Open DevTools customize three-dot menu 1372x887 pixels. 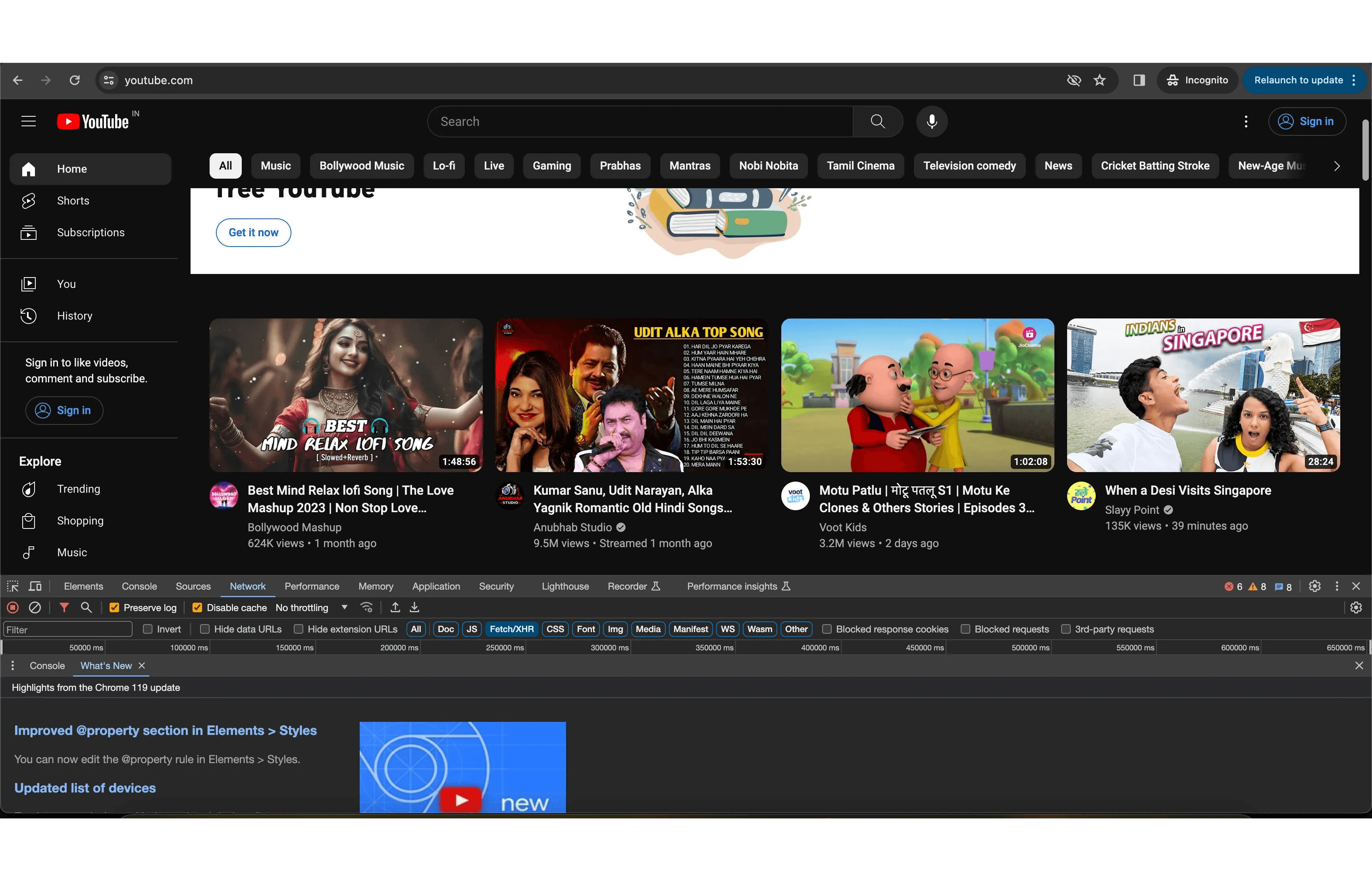[1337, 586]
